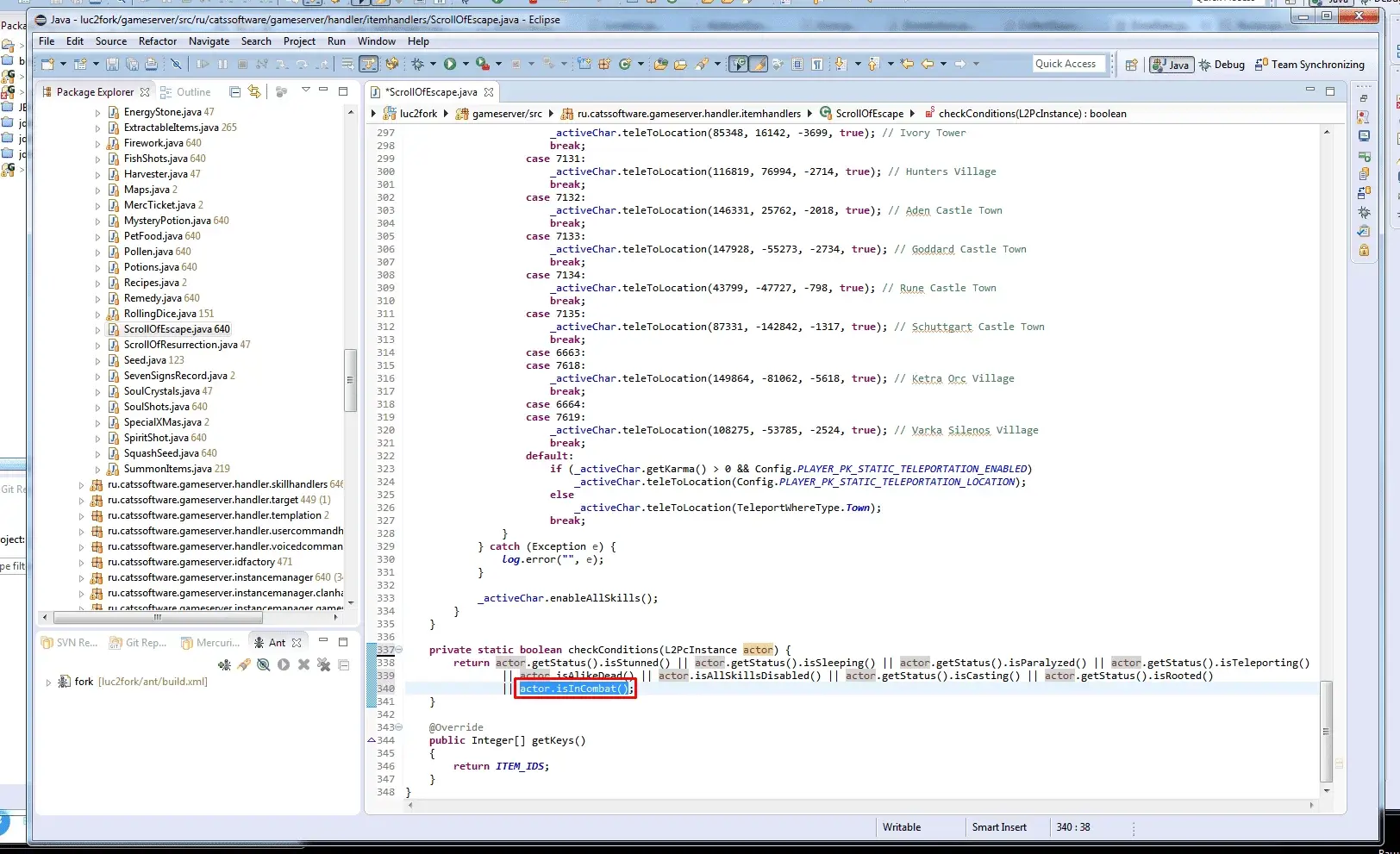
Task: Click the New Java Class icon
Action: pyautogui.click(x=625, y=64)
